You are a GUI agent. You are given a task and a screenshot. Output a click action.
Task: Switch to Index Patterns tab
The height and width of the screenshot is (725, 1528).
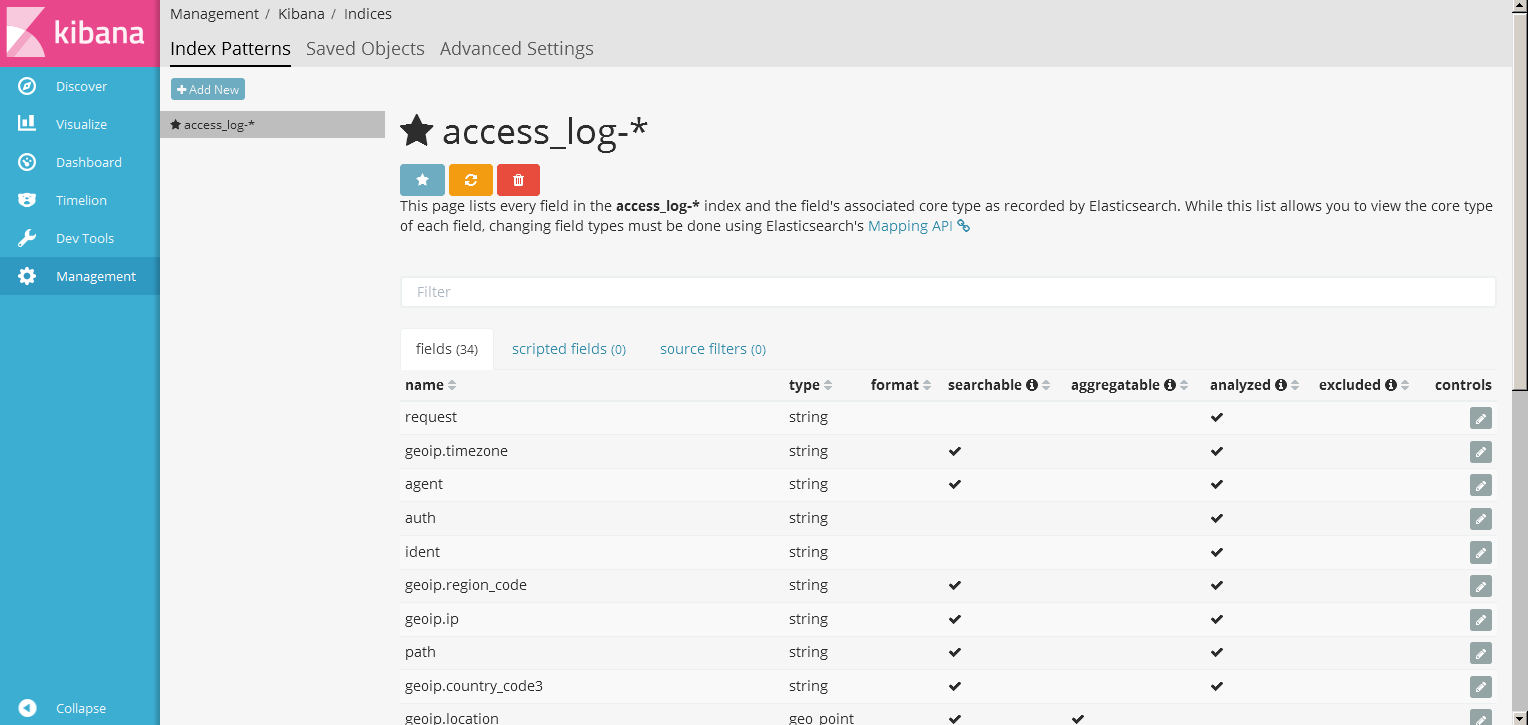[230, 48]
